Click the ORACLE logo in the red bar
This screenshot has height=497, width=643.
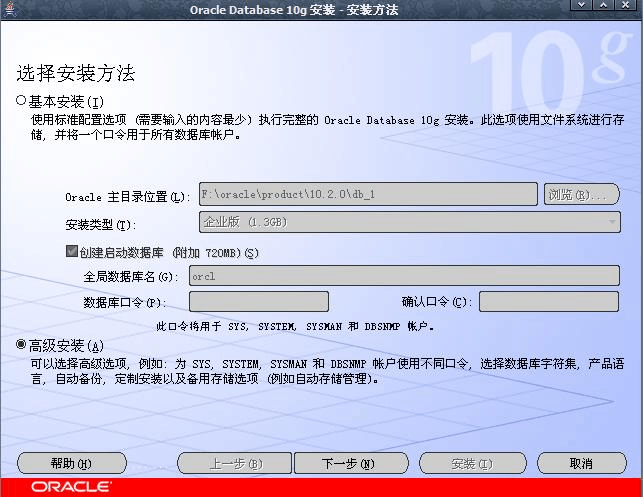(x=71, y=487)
